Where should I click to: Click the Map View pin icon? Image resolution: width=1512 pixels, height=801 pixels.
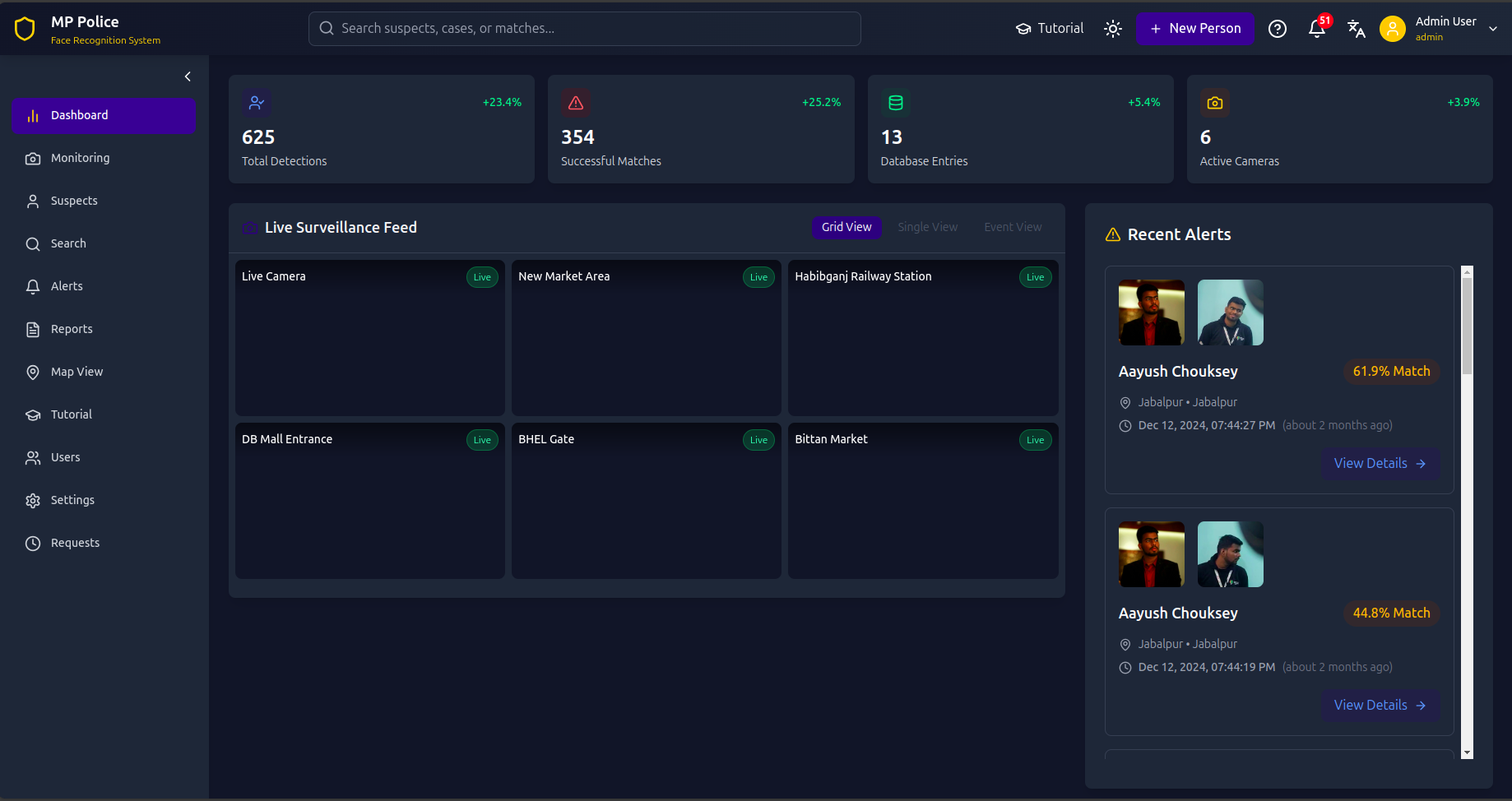(33, 372)
